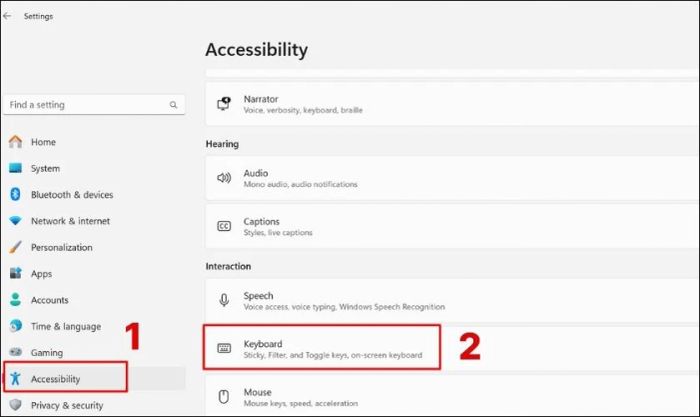Click the Speech microphone icon
The width and height of the screenshot is (700, 417).
(x=224, y=300)
